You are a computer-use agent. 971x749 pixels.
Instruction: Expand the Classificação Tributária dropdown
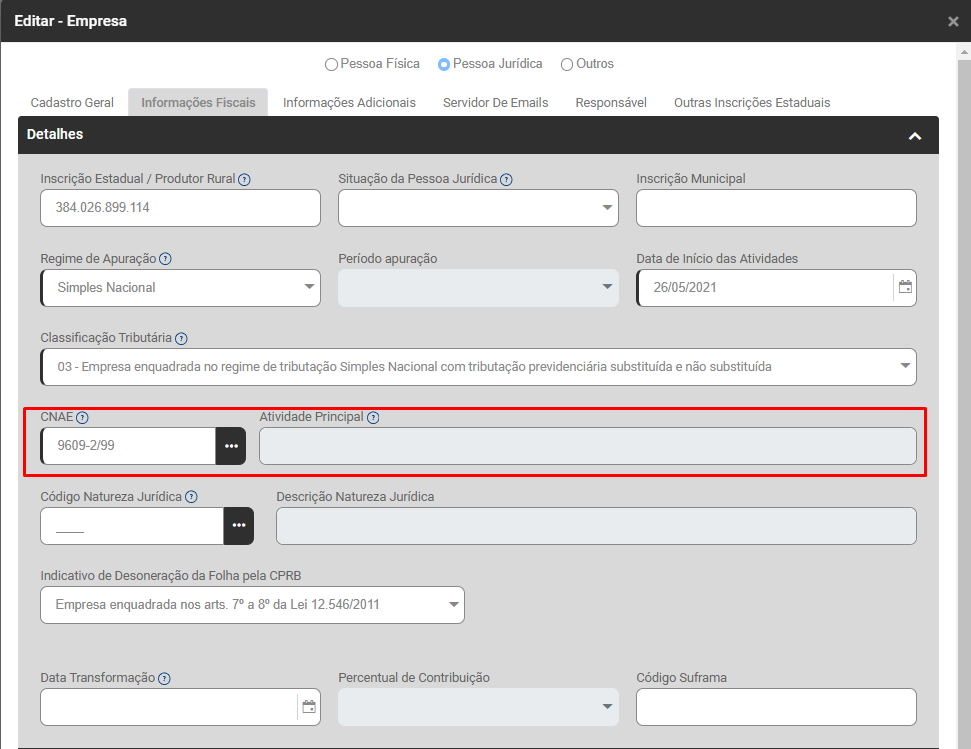coord(478,367)
